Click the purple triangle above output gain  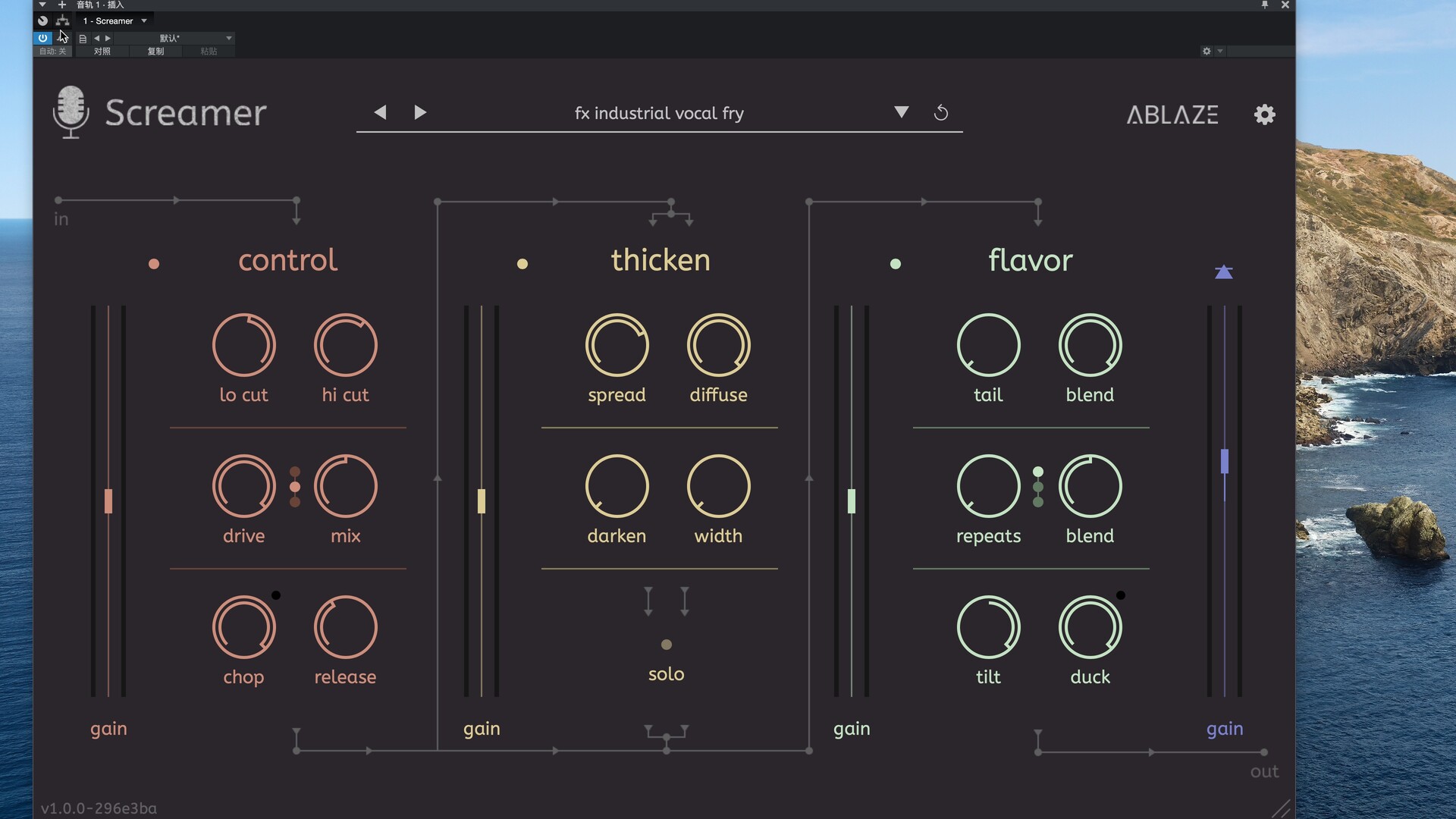pyautogui.click(x=1223, y=271)
